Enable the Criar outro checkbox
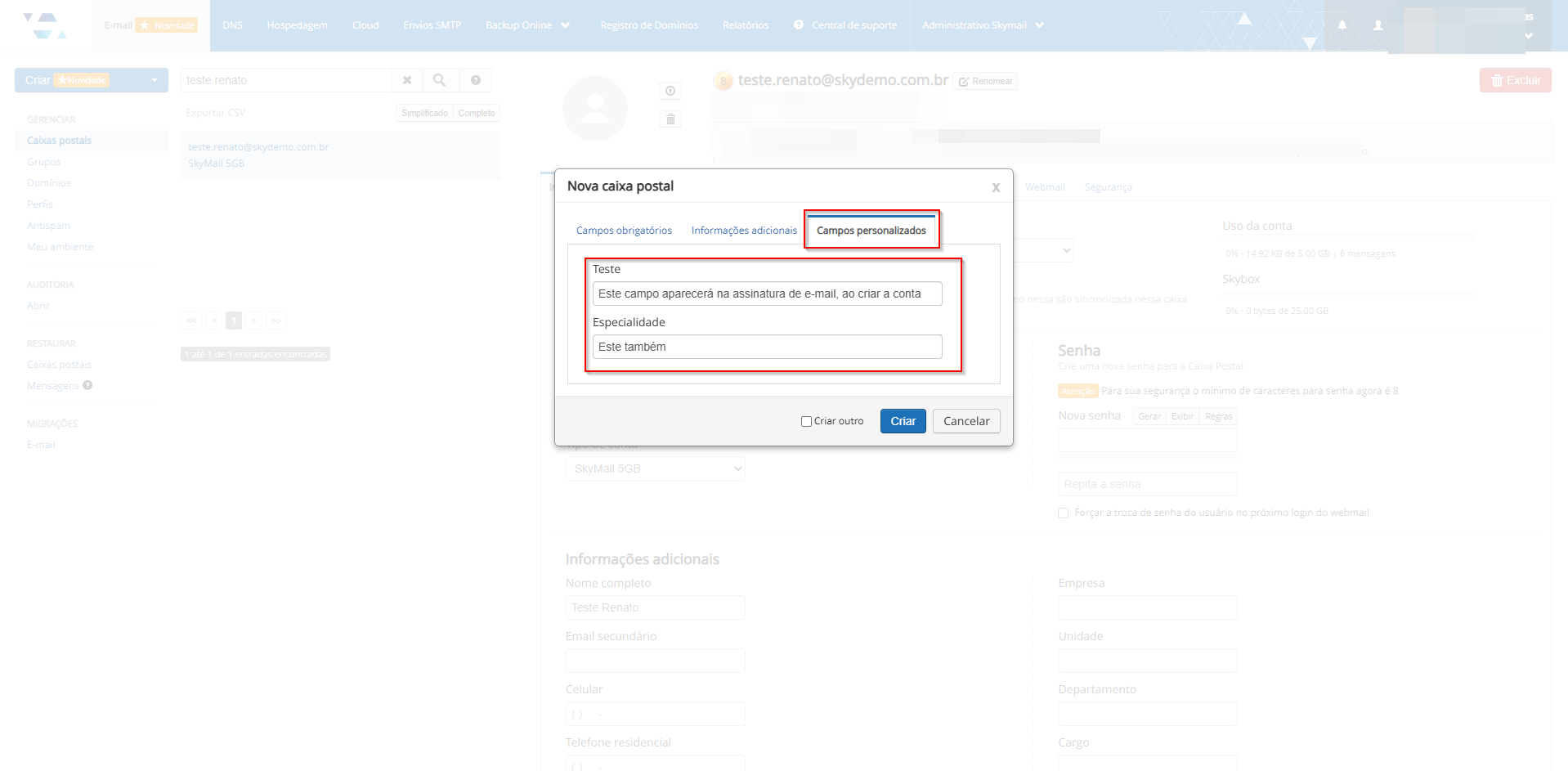The height and width of the screenshot is (771, 1568). (x=806, y=421)
